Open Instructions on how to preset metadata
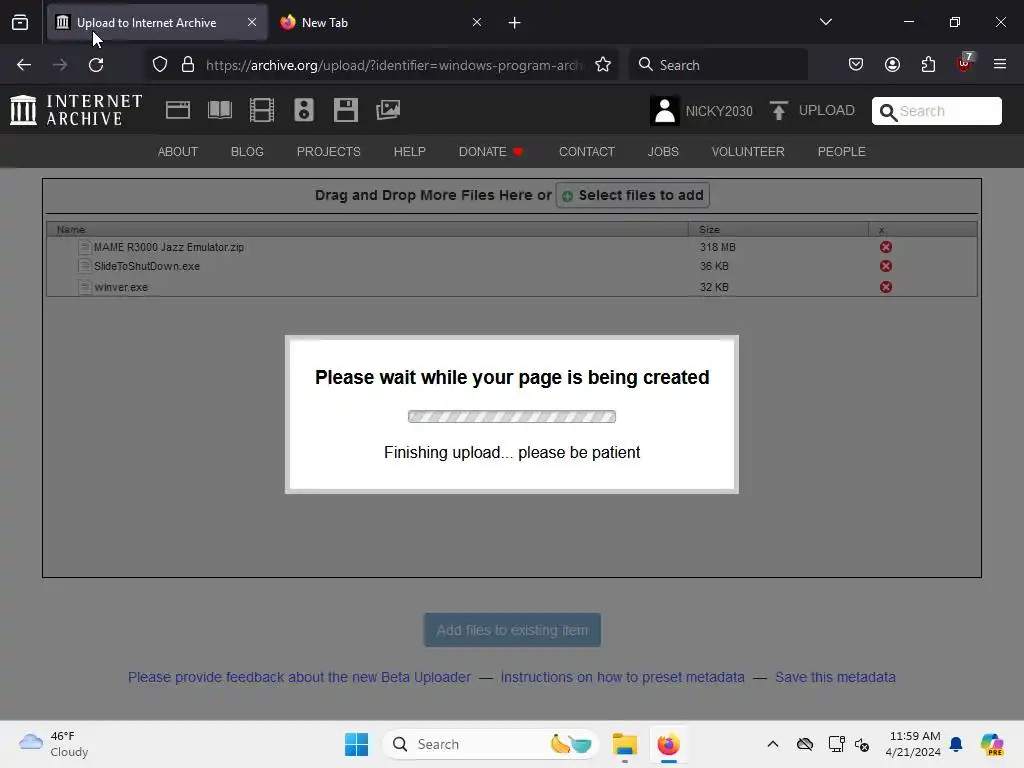Image resolution: width=1024 pixels, height=768 pixels. click(x=622, y=677)
